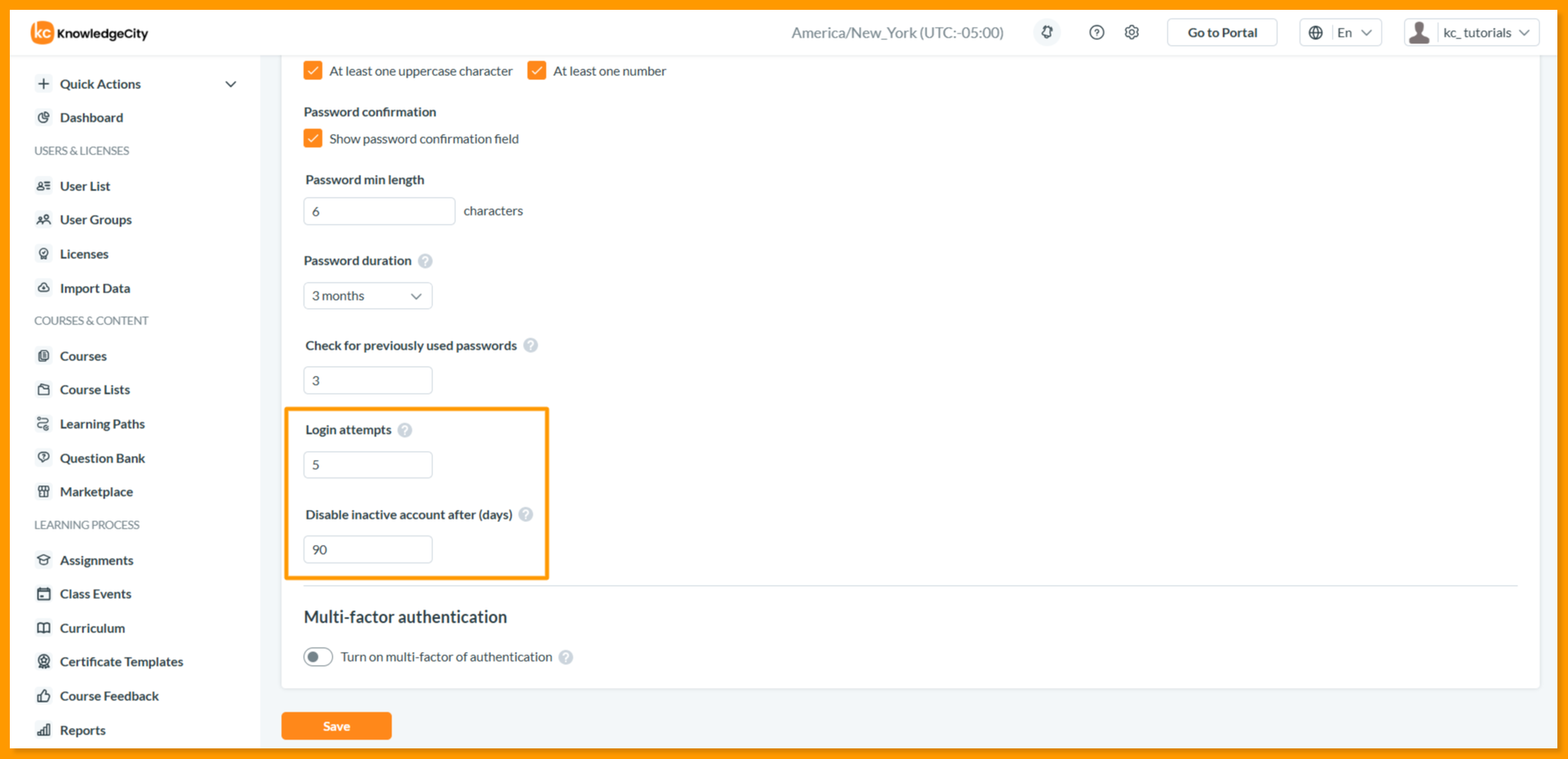Open Dashboard from sidebar
This screenshot has width=1568, height=759.
click(92, 118)
